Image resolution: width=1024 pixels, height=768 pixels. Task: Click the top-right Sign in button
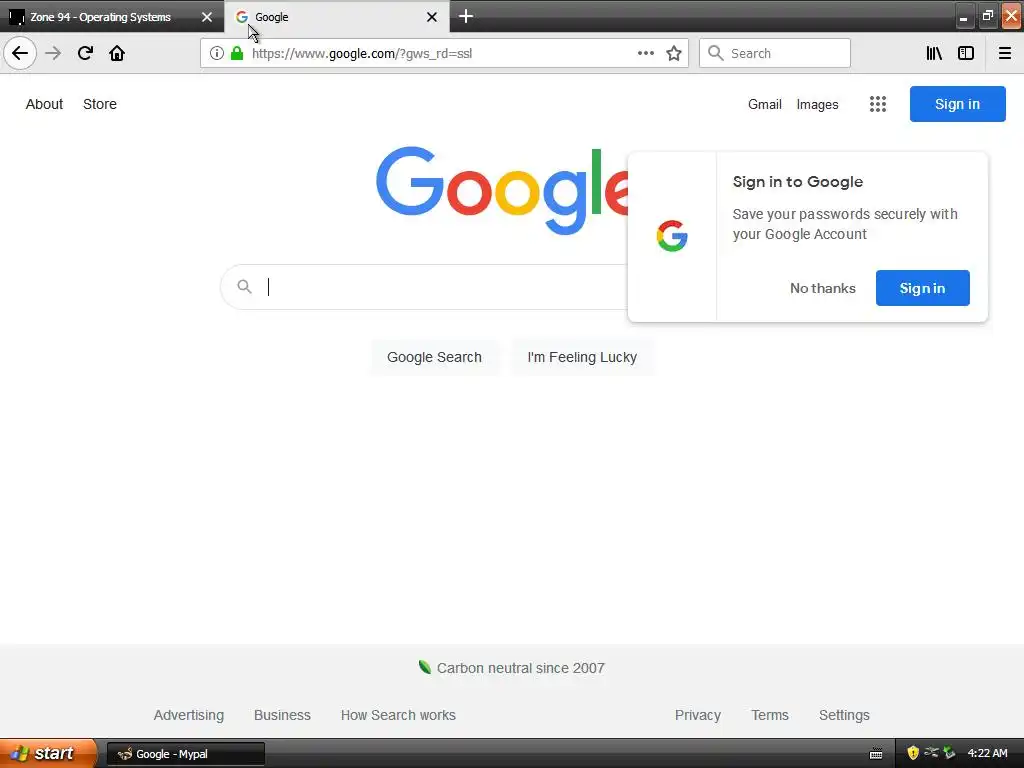pyautogui.click(x=957, y=104)
